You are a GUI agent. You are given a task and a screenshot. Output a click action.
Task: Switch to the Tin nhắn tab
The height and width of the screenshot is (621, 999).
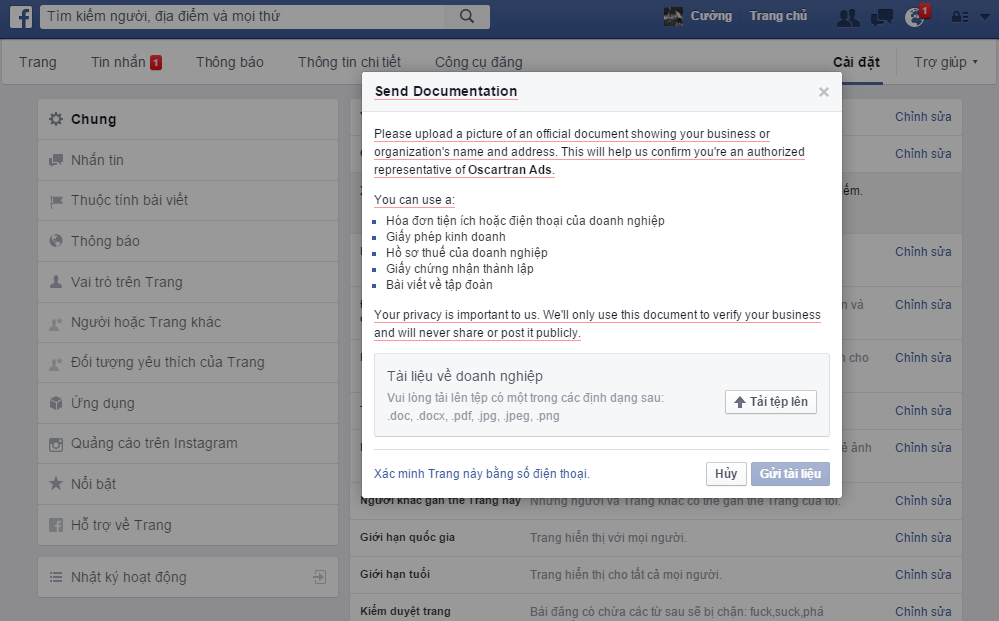coord(119,62)
